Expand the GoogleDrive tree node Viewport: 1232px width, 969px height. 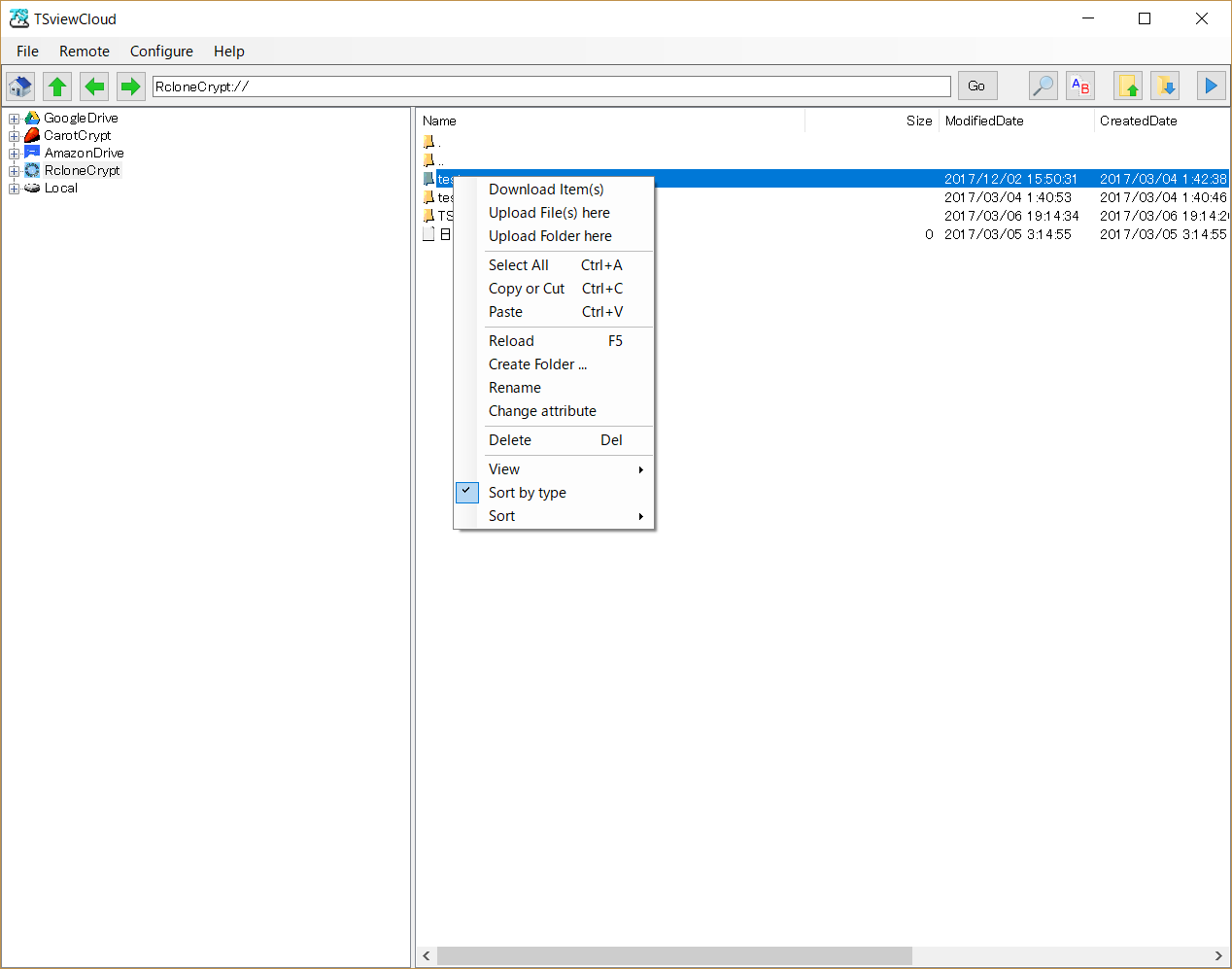[15, 119]
